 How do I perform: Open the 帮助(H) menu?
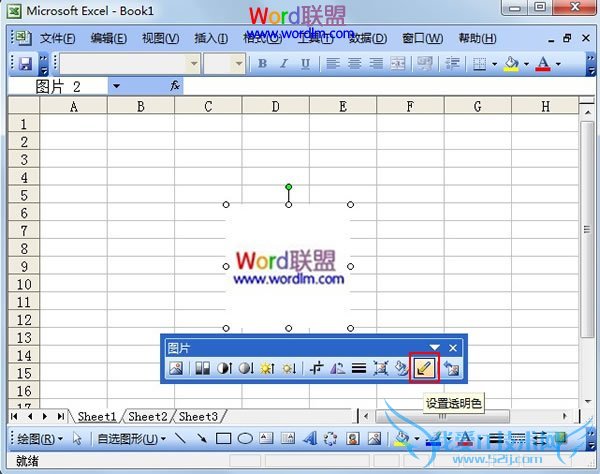click(477, 38)
